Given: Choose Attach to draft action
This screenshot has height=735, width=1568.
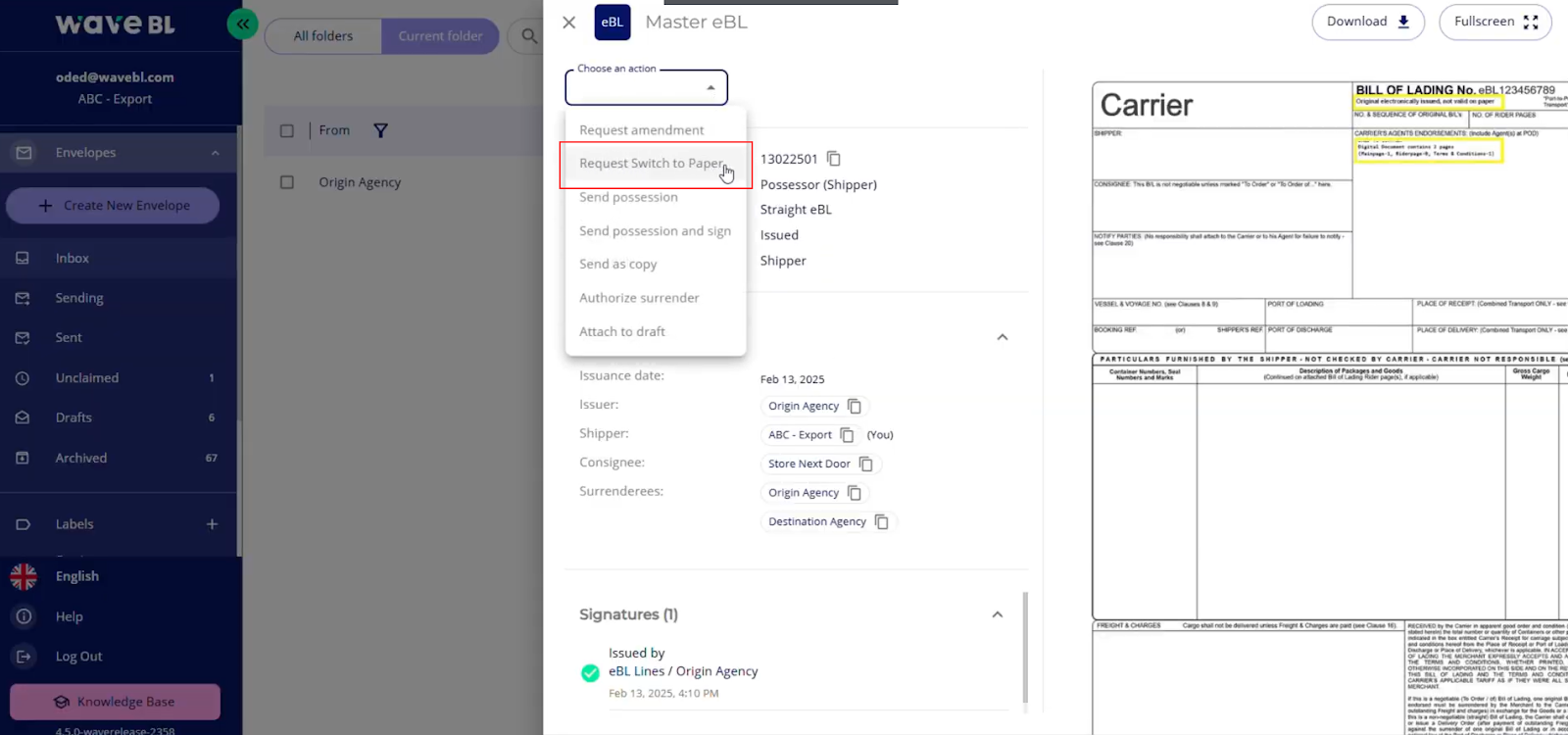Looking at the screenshot, I should (656, 331).
